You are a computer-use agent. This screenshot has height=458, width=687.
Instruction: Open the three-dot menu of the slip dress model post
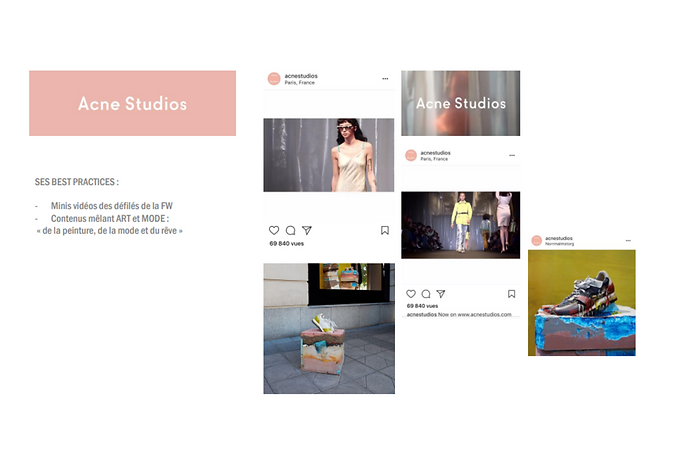click(385, 78)
